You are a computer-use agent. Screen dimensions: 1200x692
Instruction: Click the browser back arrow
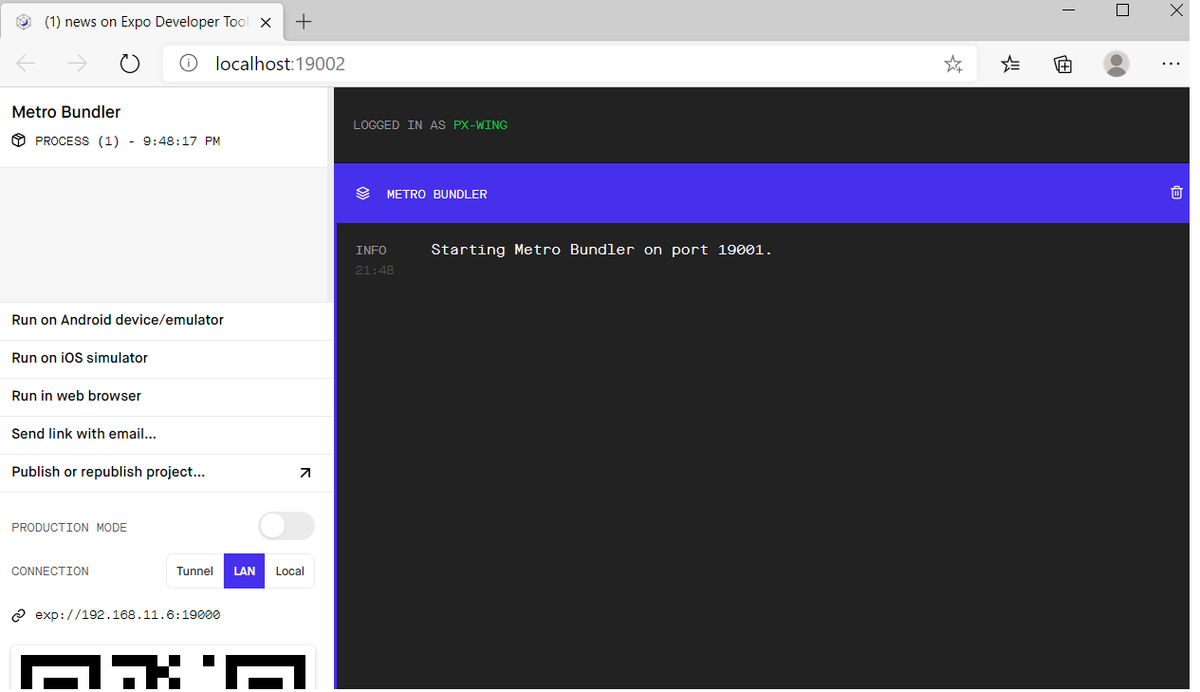coord(26,64)
